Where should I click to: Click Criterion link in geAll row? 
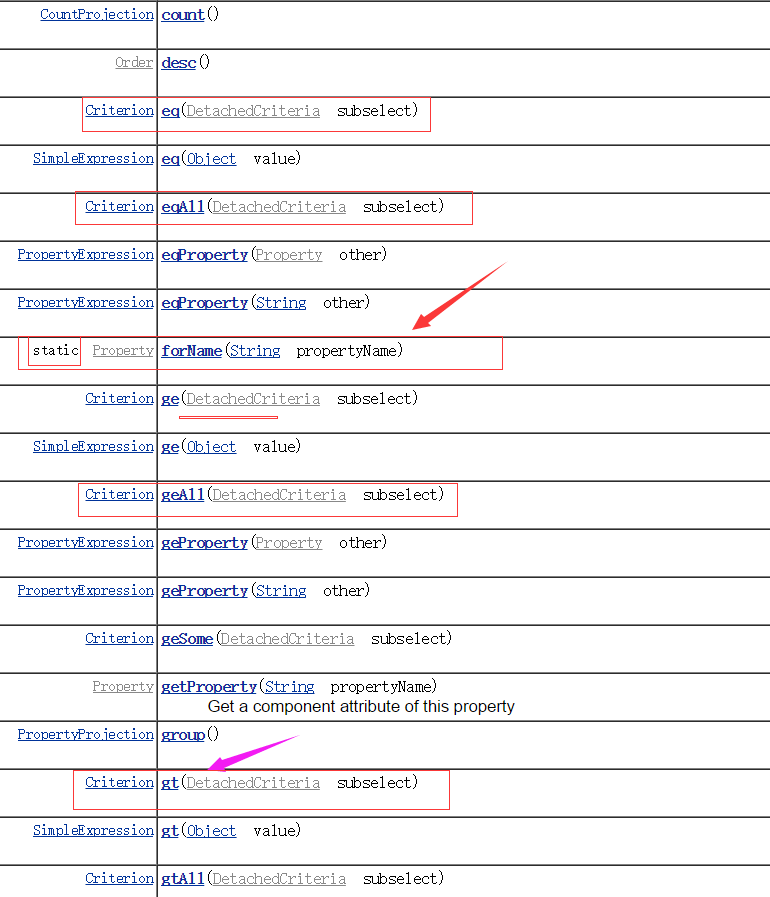(x=120, y=495)
